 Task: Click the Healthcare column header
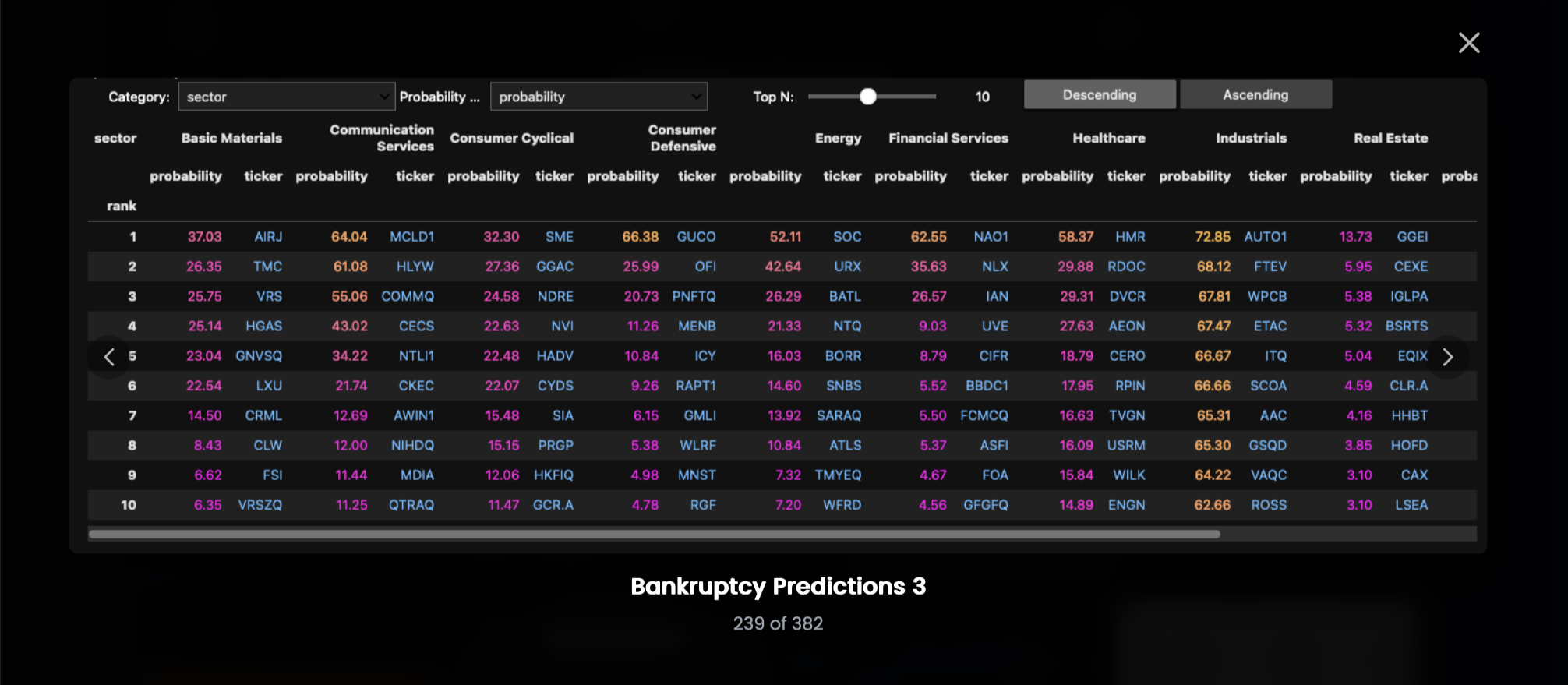[1109, 138]
